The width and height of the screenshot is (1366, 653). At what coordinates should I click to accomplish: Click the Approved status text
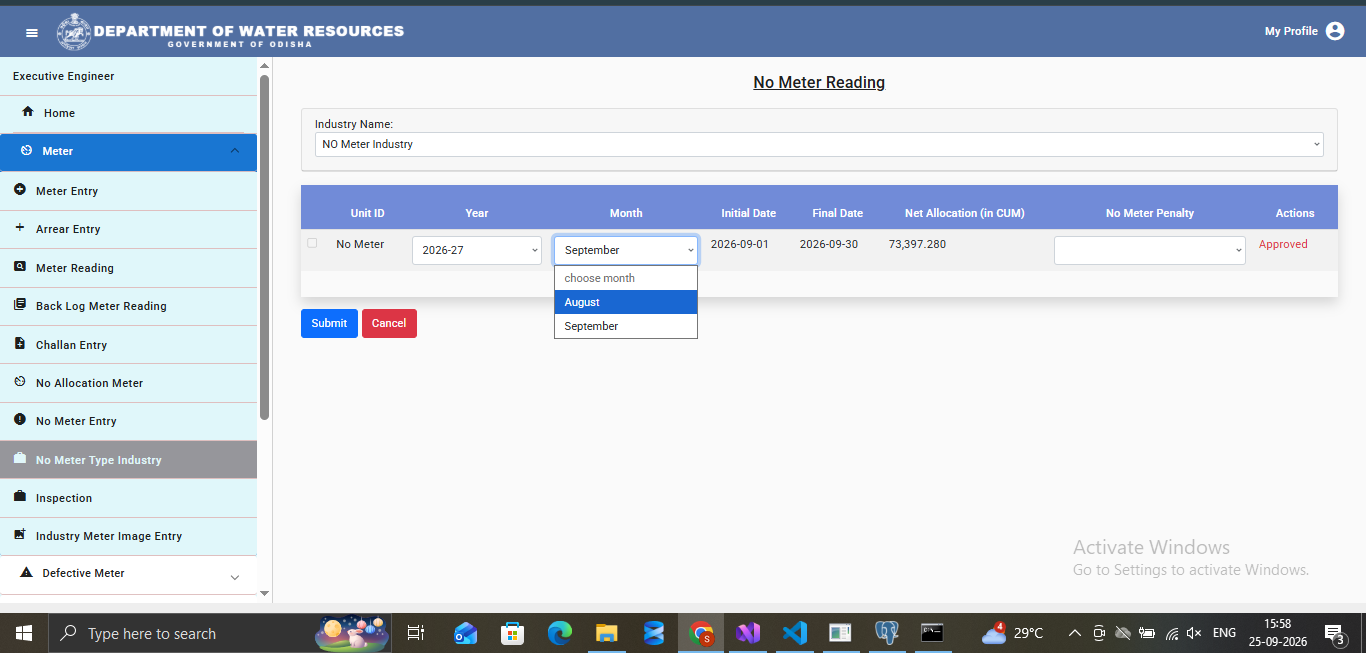(x=1283, y=244)
